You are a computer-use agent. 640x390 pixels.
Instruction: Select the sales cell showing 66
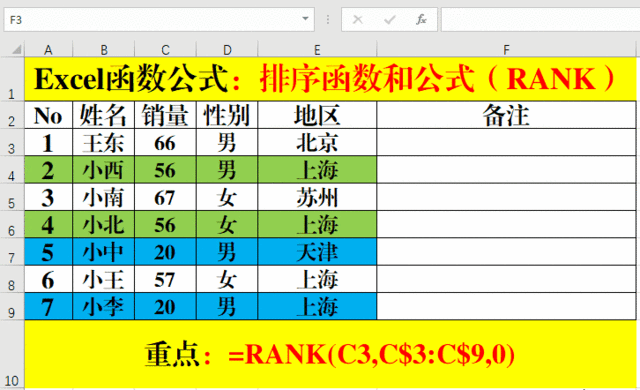165,142
